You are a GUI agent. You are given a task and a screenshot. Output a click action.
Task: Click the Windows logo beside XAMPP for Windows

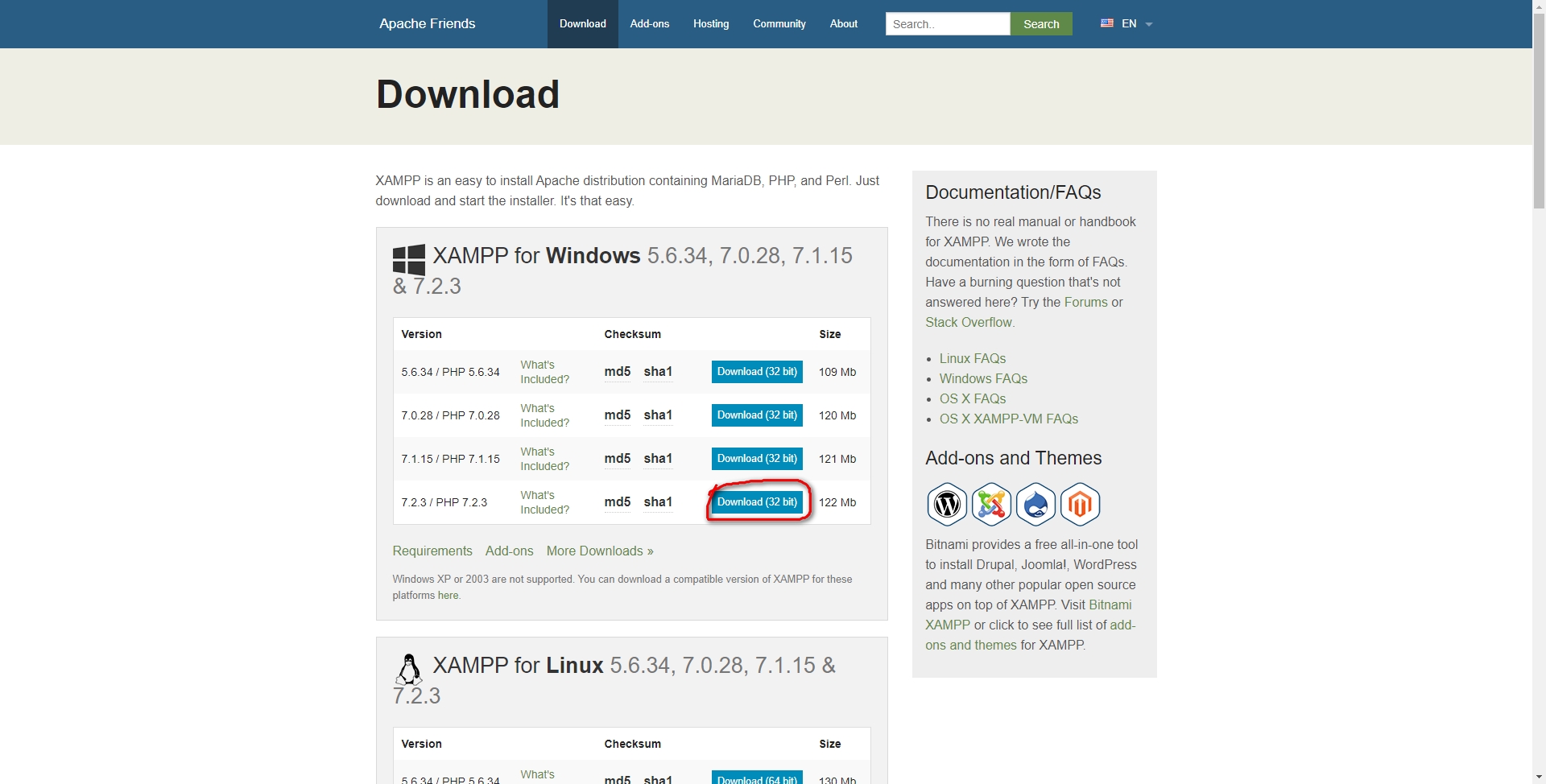pyautogui.click(x=409, y=260)
